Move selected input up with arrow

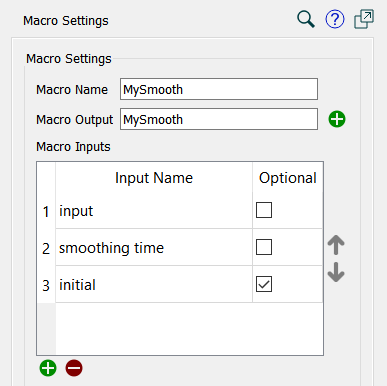336,245
